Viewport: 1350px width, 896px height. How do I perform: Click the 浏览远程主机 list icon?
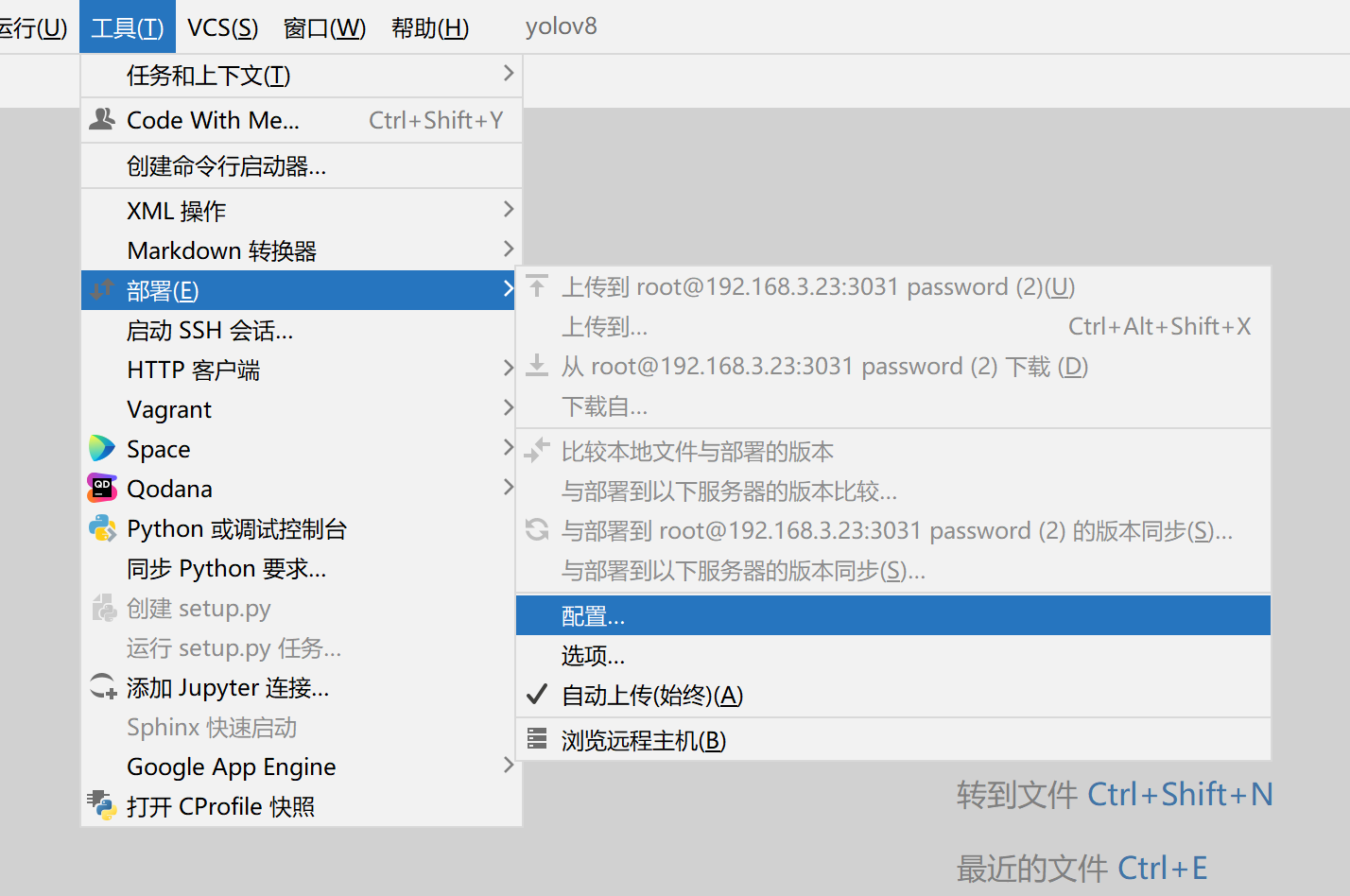(536, 740)
